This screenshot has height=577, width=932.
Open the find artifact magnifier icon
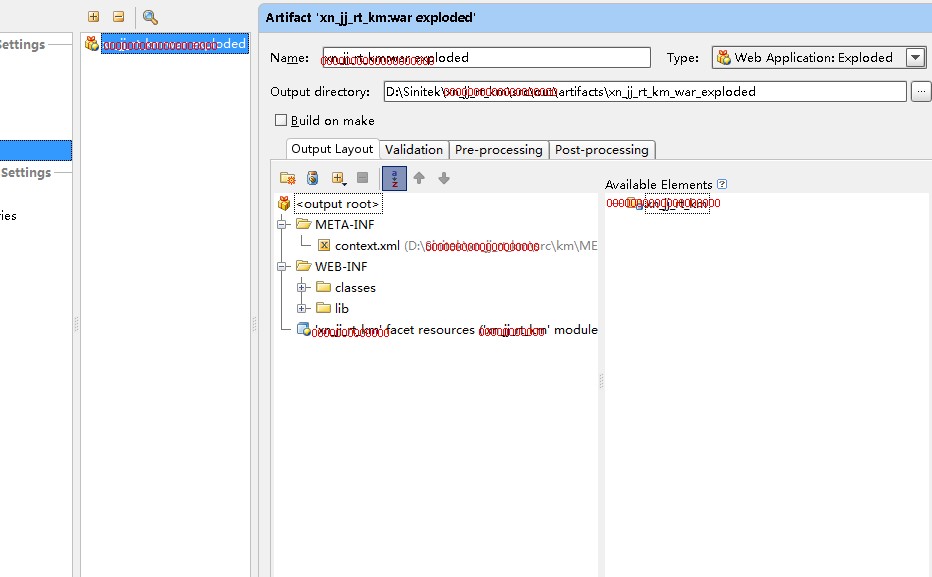click(150, 17)
